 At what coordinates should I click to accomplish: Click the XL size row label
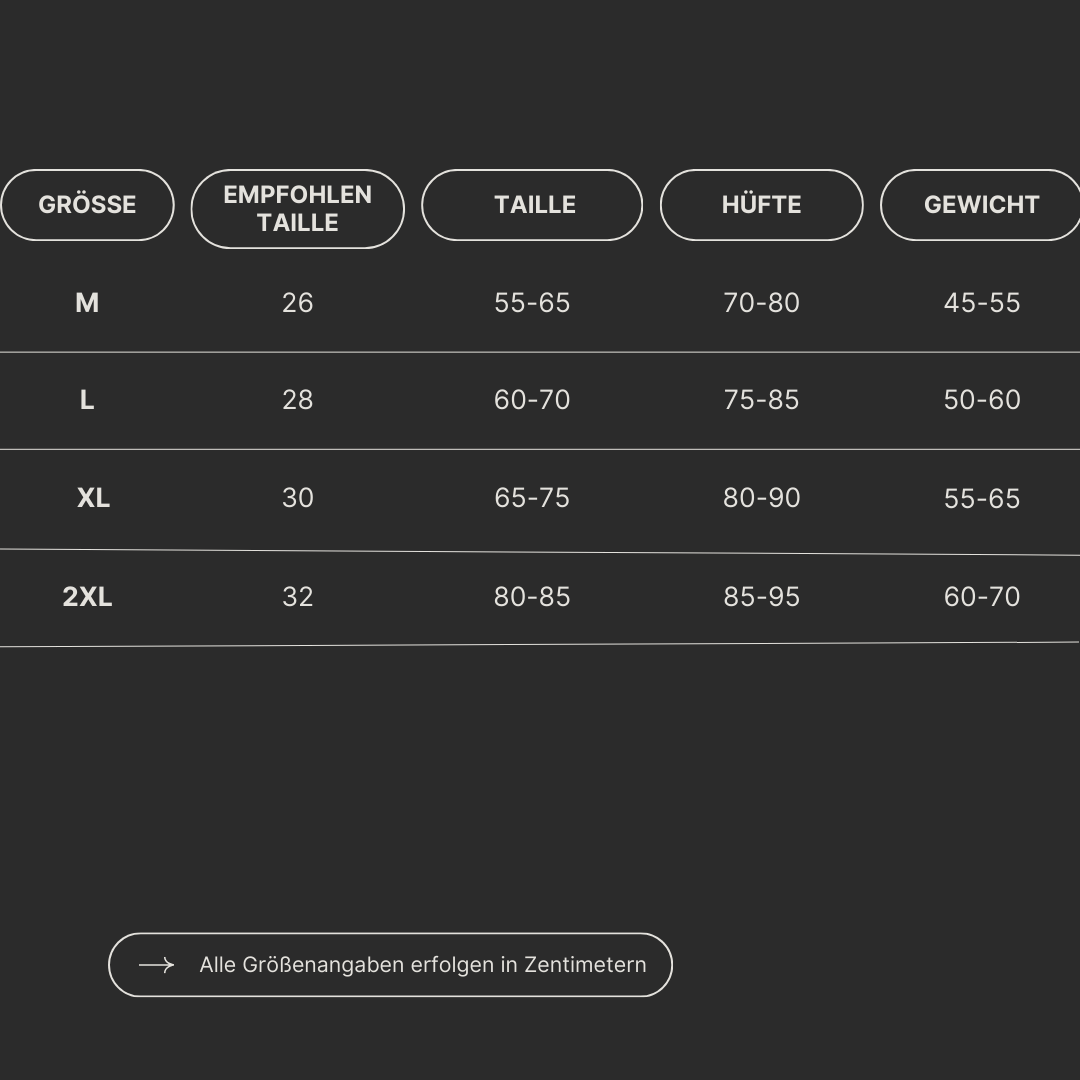click(93, 498)
